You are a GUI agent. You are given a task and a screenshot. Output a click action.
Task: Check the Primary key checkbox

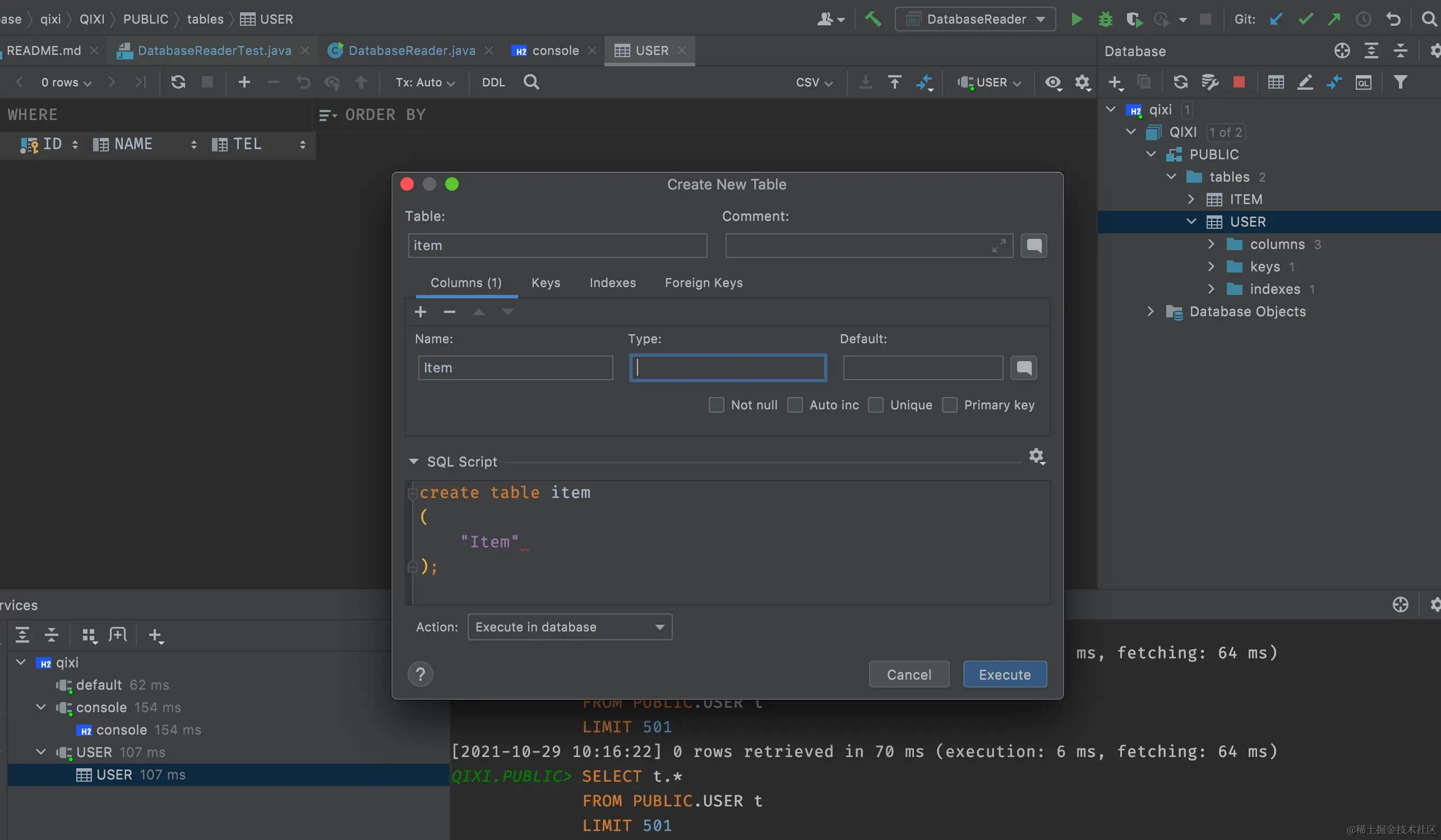pyautogui.click(x=950, y=405)
